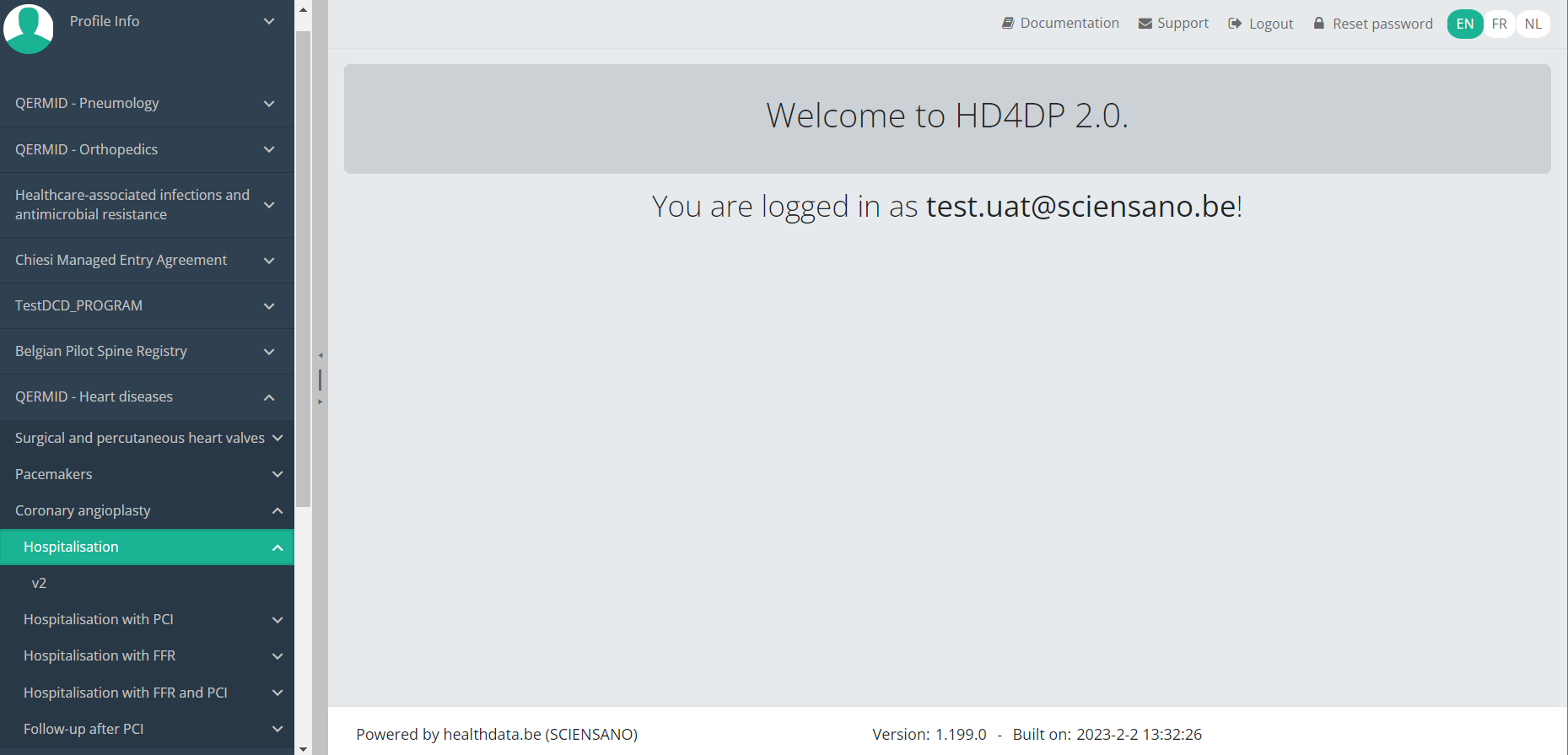Screen dimensions: 1568x755
Task: Click the Documentation book icon
Action: (1007, 24)
